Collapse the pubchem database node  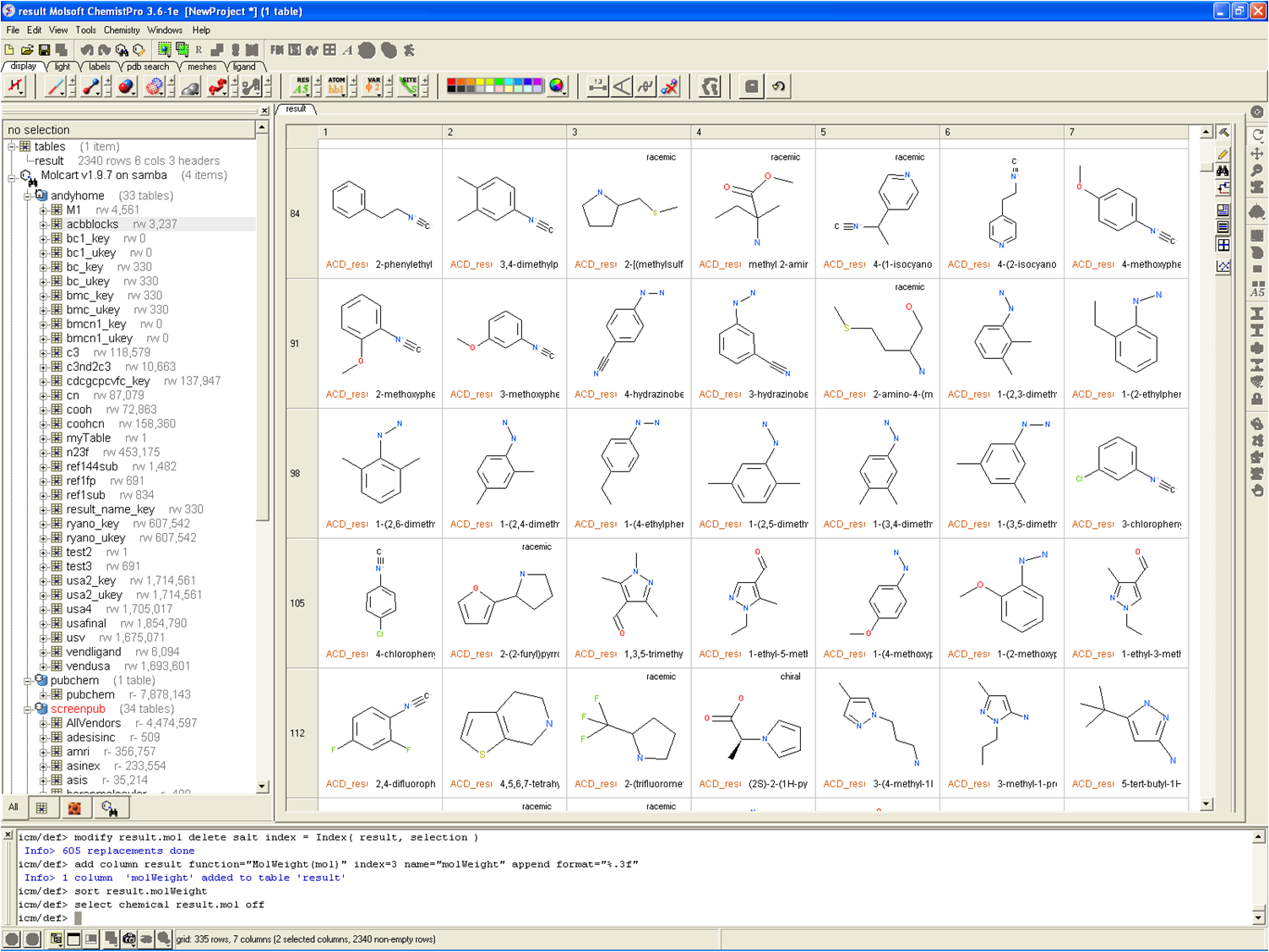[x=27, y=681]
